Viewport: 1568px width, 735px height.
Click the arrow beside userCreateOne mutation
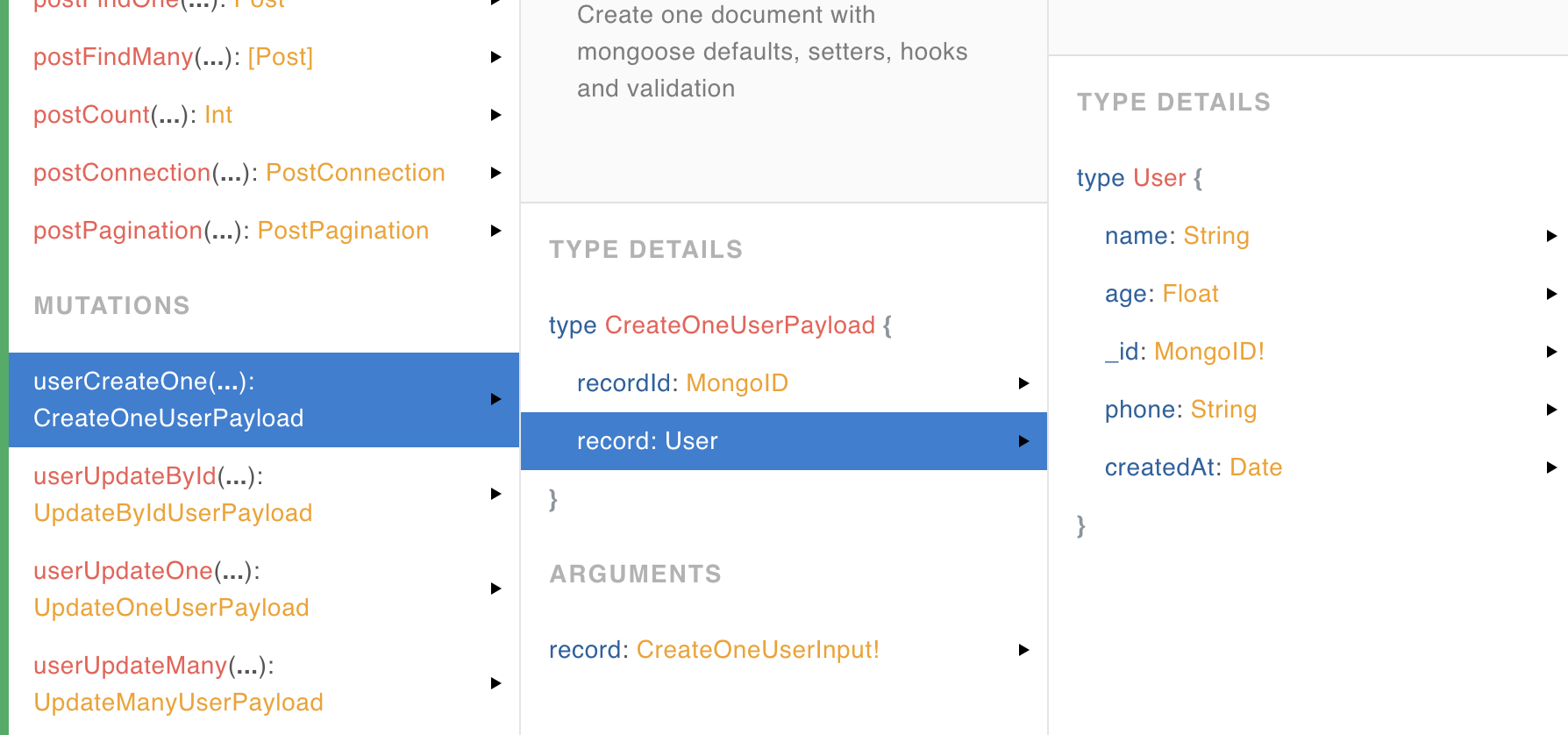point(496,399)
